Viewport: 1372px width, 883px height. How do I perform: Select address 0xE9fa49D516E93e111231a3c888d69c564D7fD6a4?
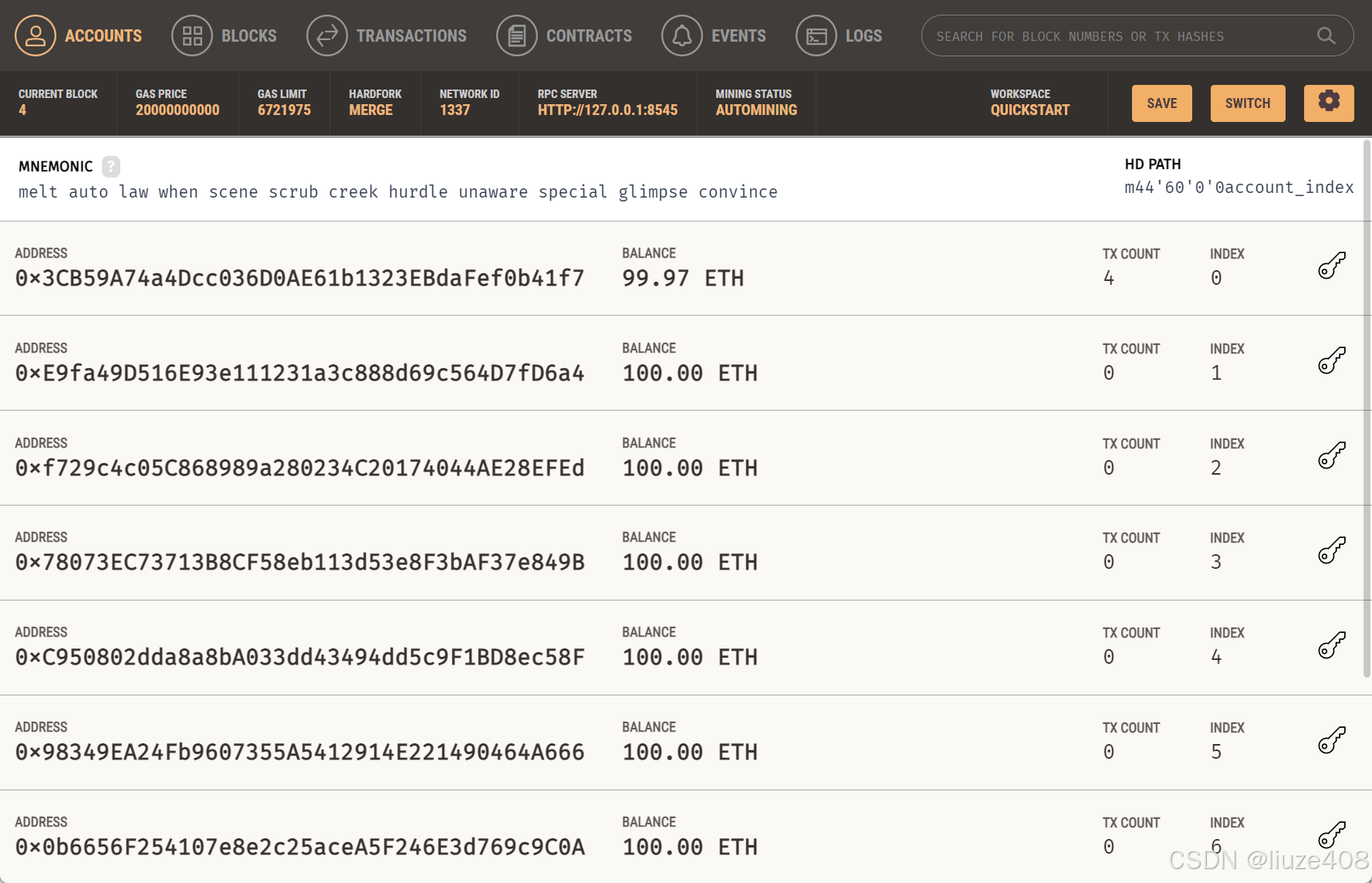300,374
